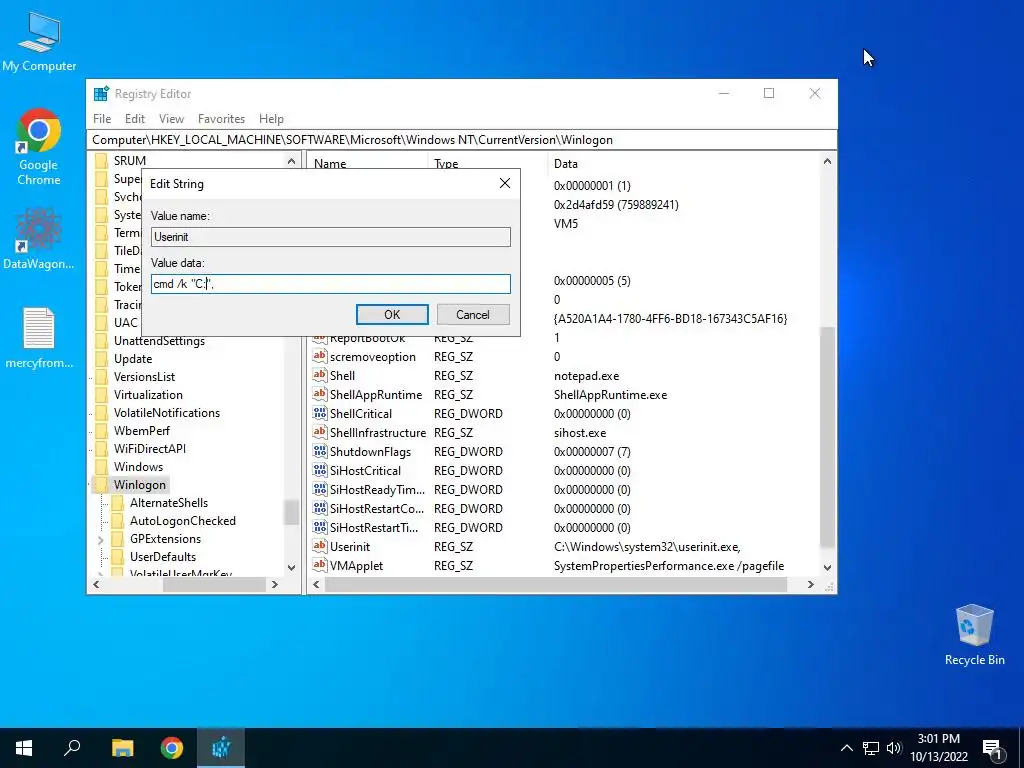
Task: Open the Favorites menu
Action: coord(221,119)
